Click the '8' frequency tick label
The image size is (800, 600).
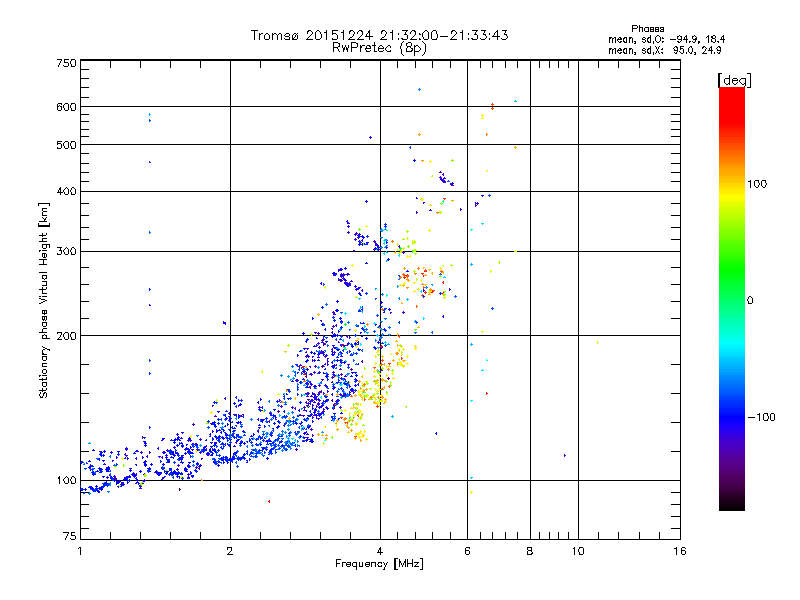[x=530, y=551]
